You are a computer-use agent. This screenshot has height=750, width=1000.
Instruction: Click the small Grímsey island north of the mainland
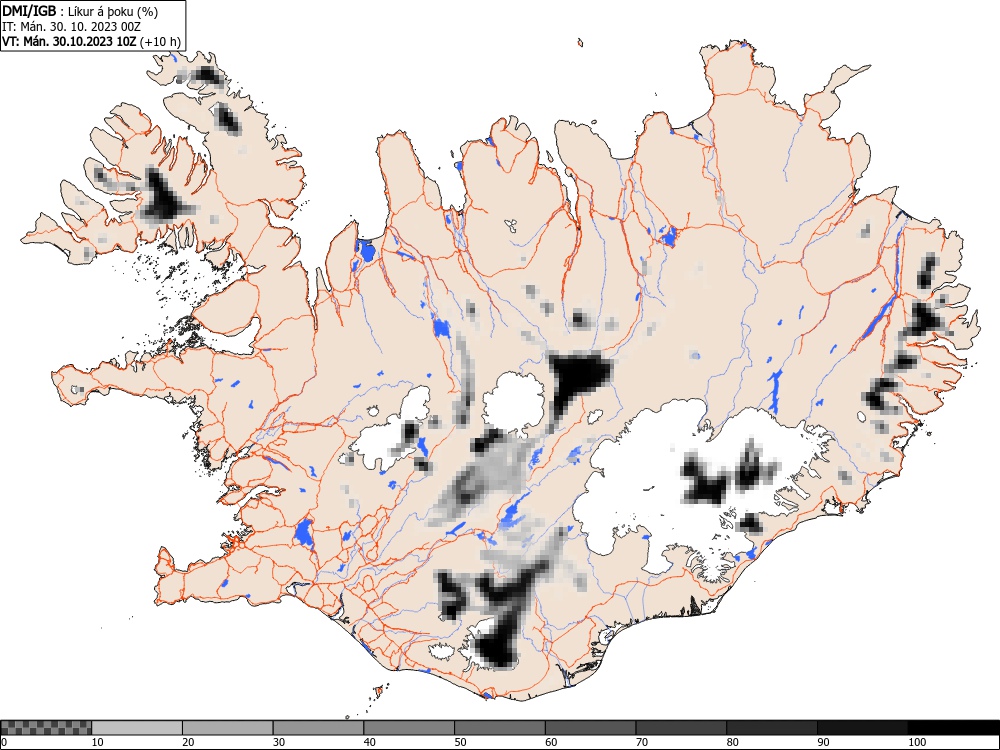pyautogui.click(x=580, y=43)
